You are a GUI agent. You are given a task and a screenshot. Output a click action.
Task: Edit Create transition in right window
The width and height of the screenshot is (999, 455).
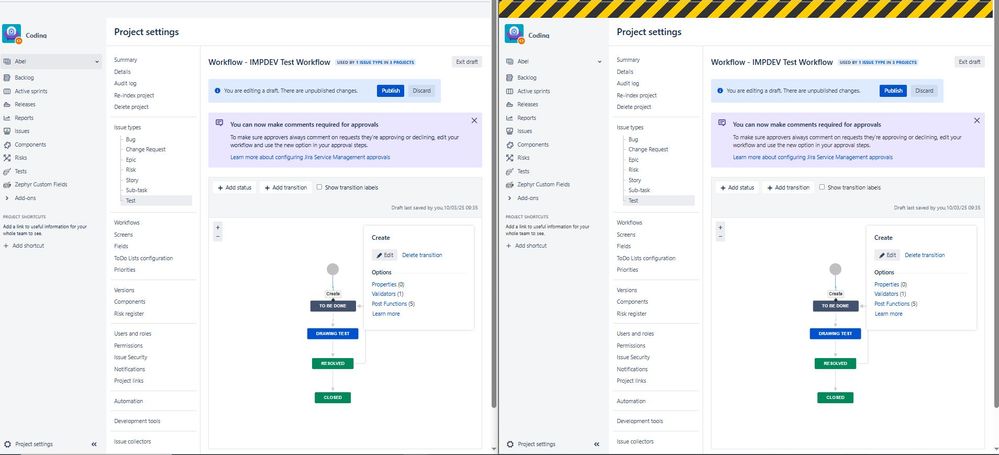[888, 255]
